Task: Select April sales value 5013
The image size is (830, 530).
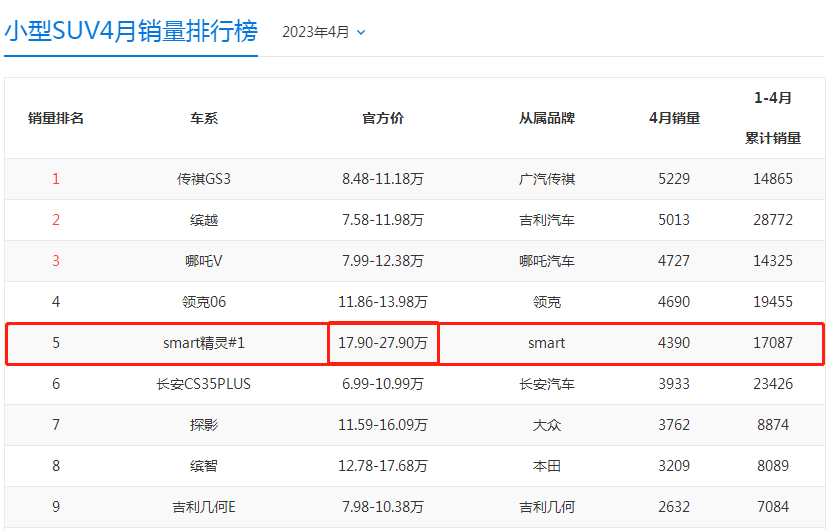Action: tap(674, 220)
